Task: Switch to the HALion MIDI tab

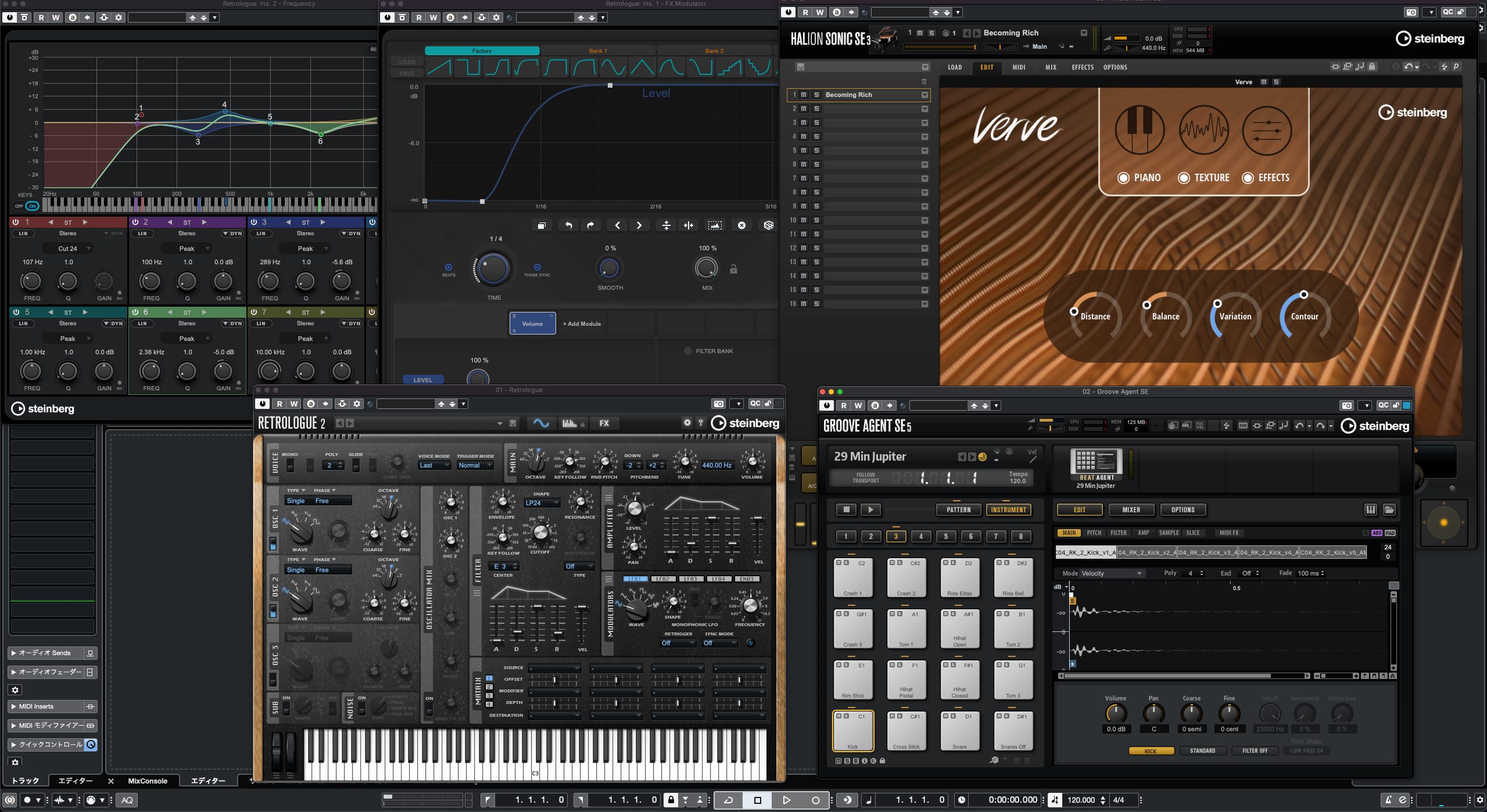Action: [x=1019, y=67]
